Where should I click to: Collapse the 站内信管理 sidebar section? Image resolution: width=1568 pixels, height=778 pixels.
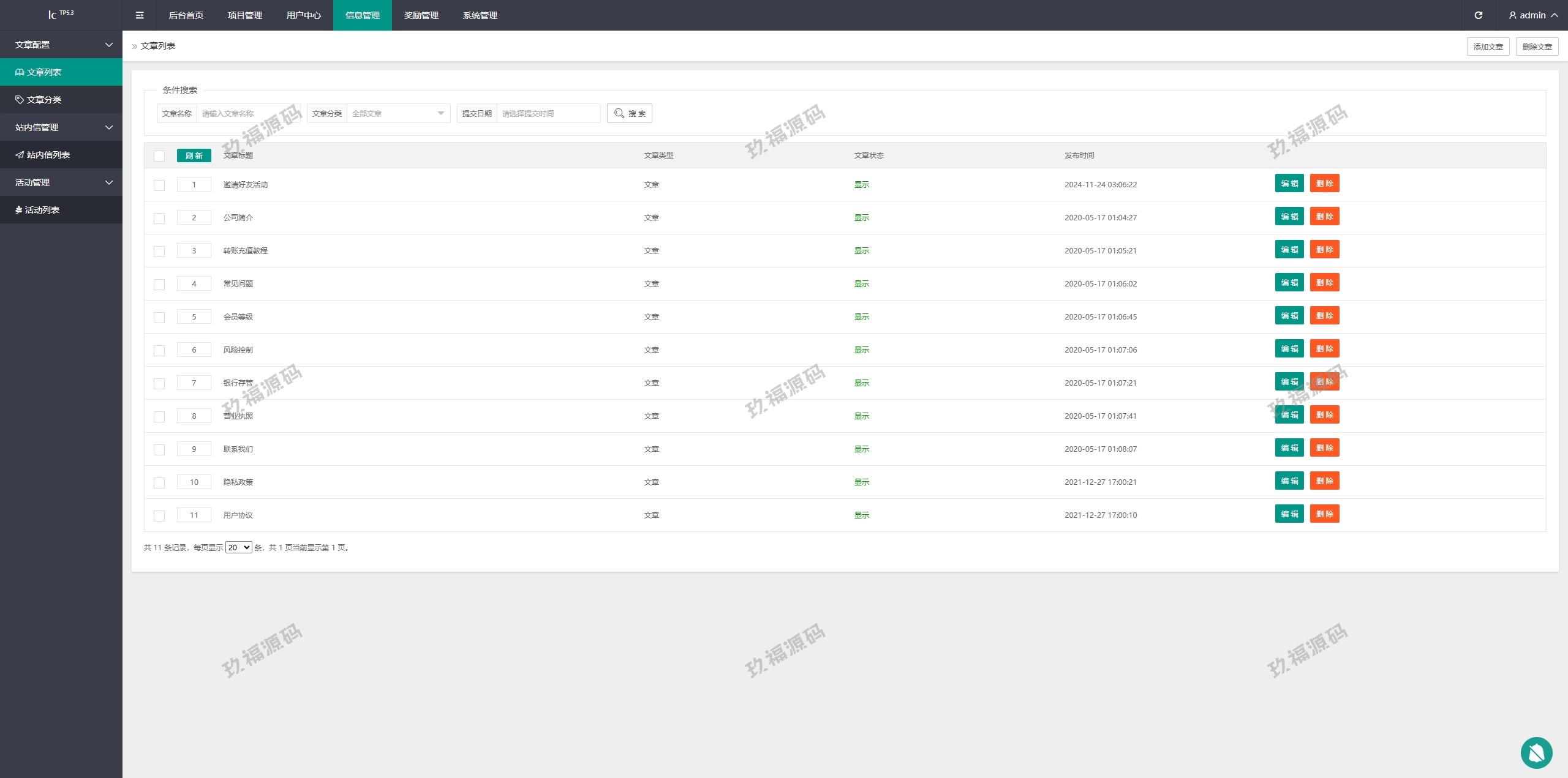point(61,127)
